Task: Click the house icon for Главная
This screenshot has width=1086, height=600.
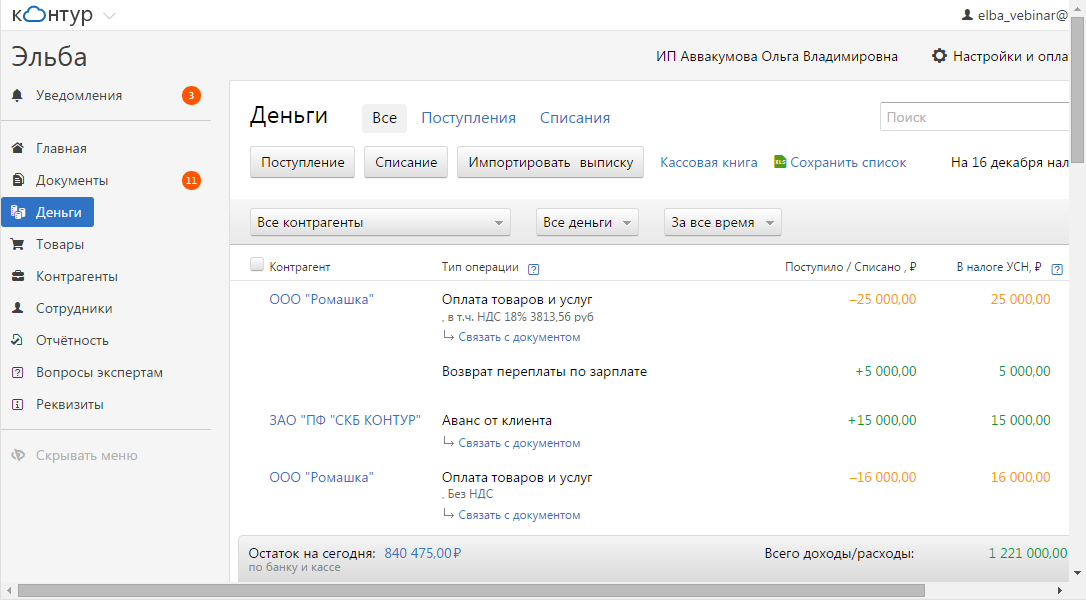Action: click(18, 148)
